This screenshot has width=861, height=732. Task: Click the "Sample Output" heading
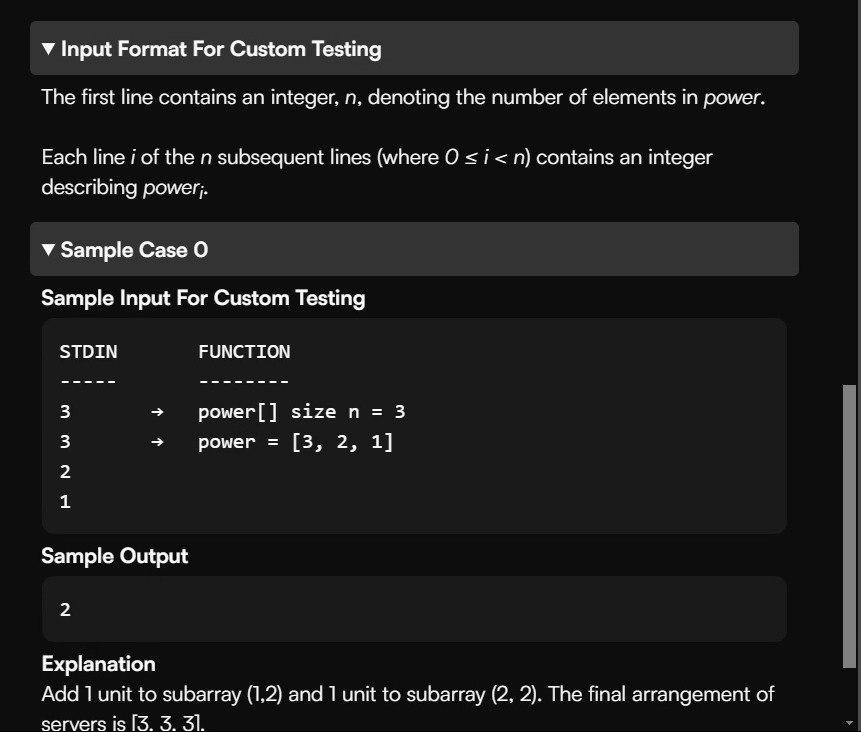(x=114, y=556)
